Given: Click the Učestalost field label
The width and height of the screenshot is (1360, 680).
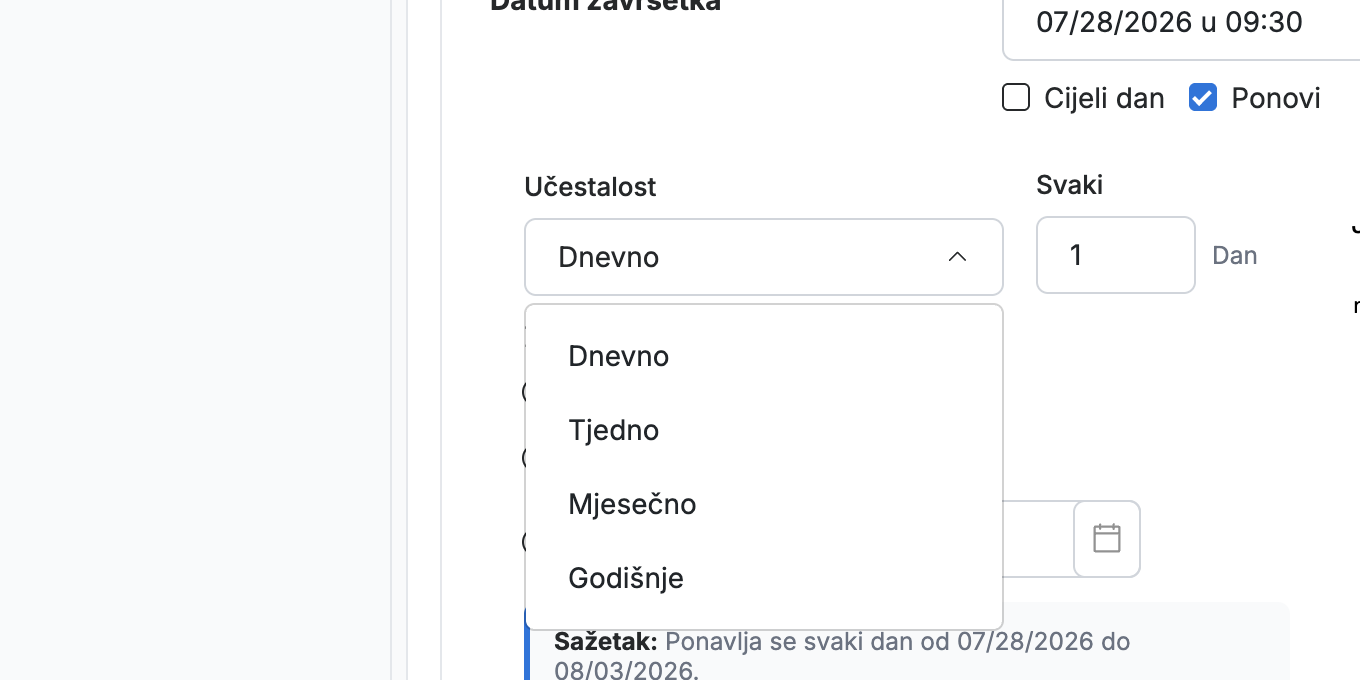Looking at the screenshot, I should (590, 186).
